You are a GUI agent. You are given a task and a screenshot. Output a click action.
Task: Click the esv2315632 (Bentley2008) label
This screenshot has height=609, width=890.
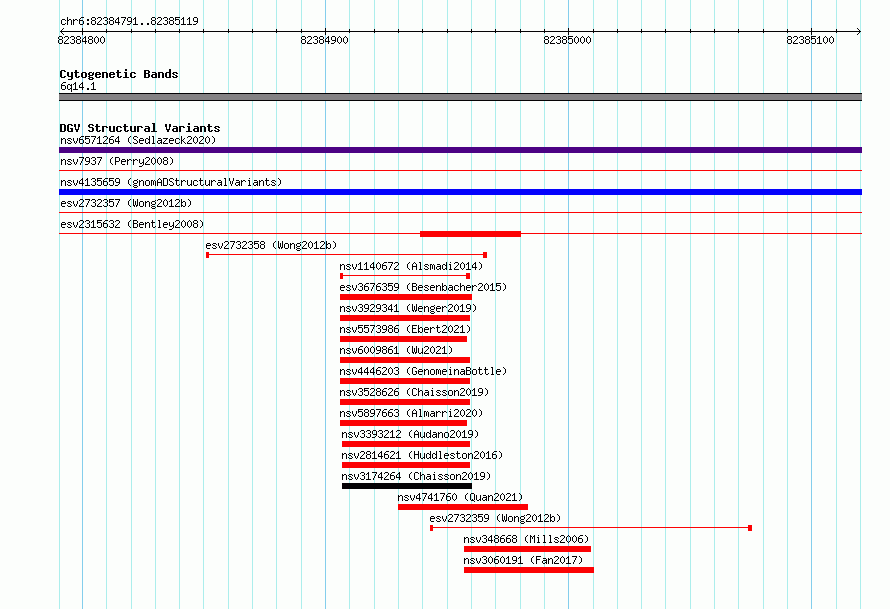tap(132, 224)
